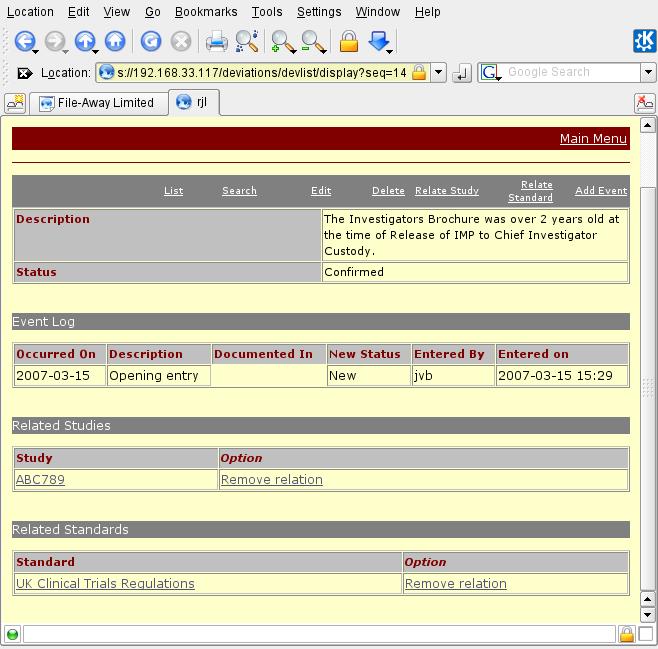
Task: Click the green status indicator light
Action: [x=13, y=634]
